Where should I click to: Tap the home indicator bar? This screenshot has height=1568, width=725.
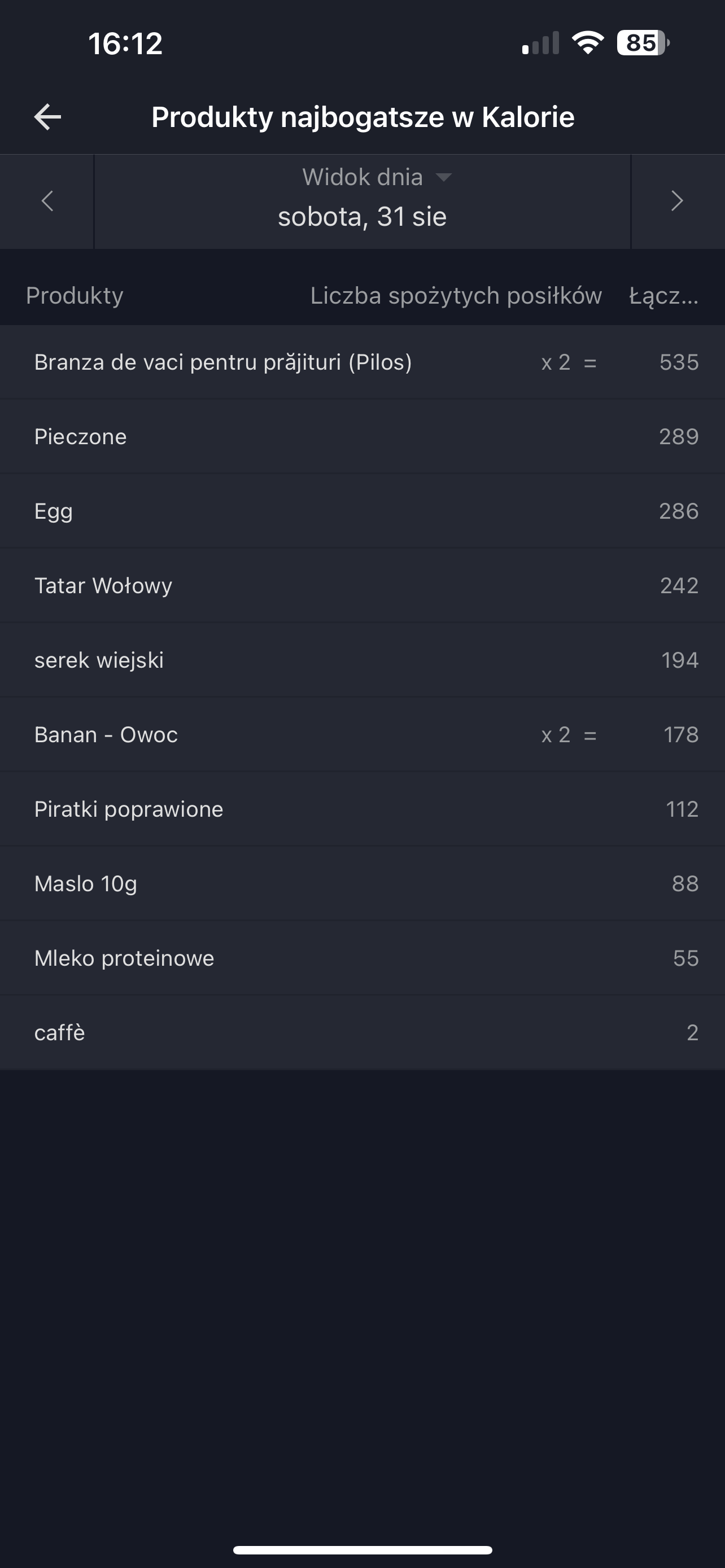tap(362, 1550)
